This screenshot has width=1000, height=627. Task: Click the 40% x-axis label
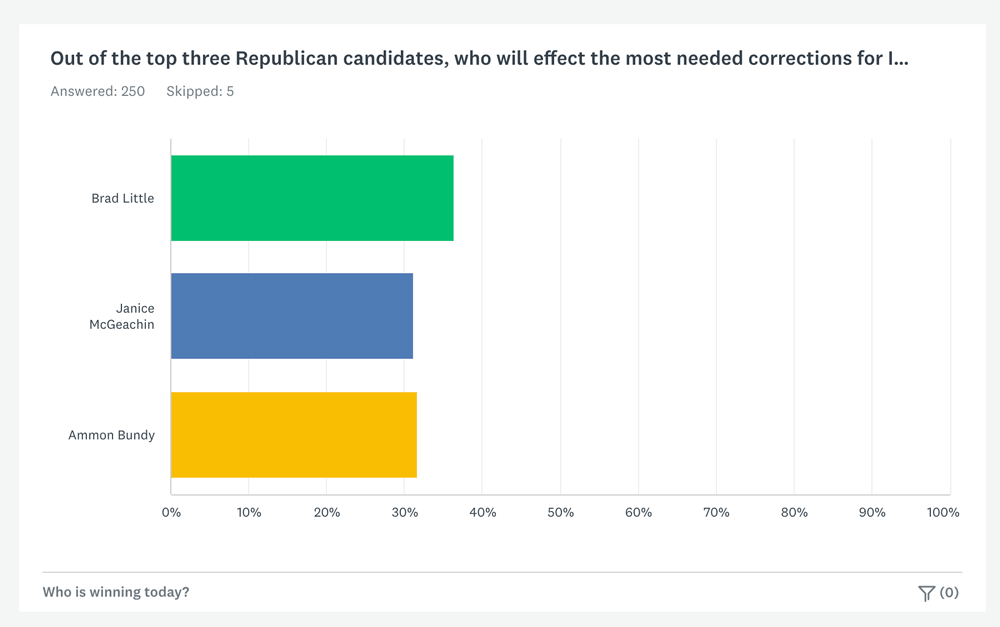point(483,512)
